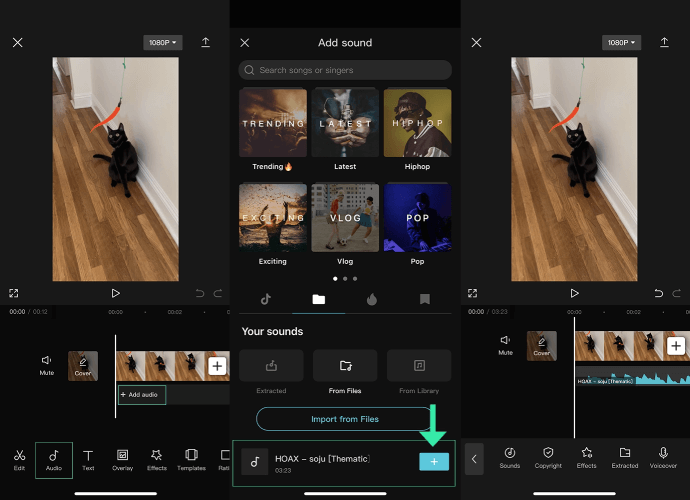Enter fullscreen preview in left editor
The height and width of the screenshot is (500, 690).
point(14,293)
